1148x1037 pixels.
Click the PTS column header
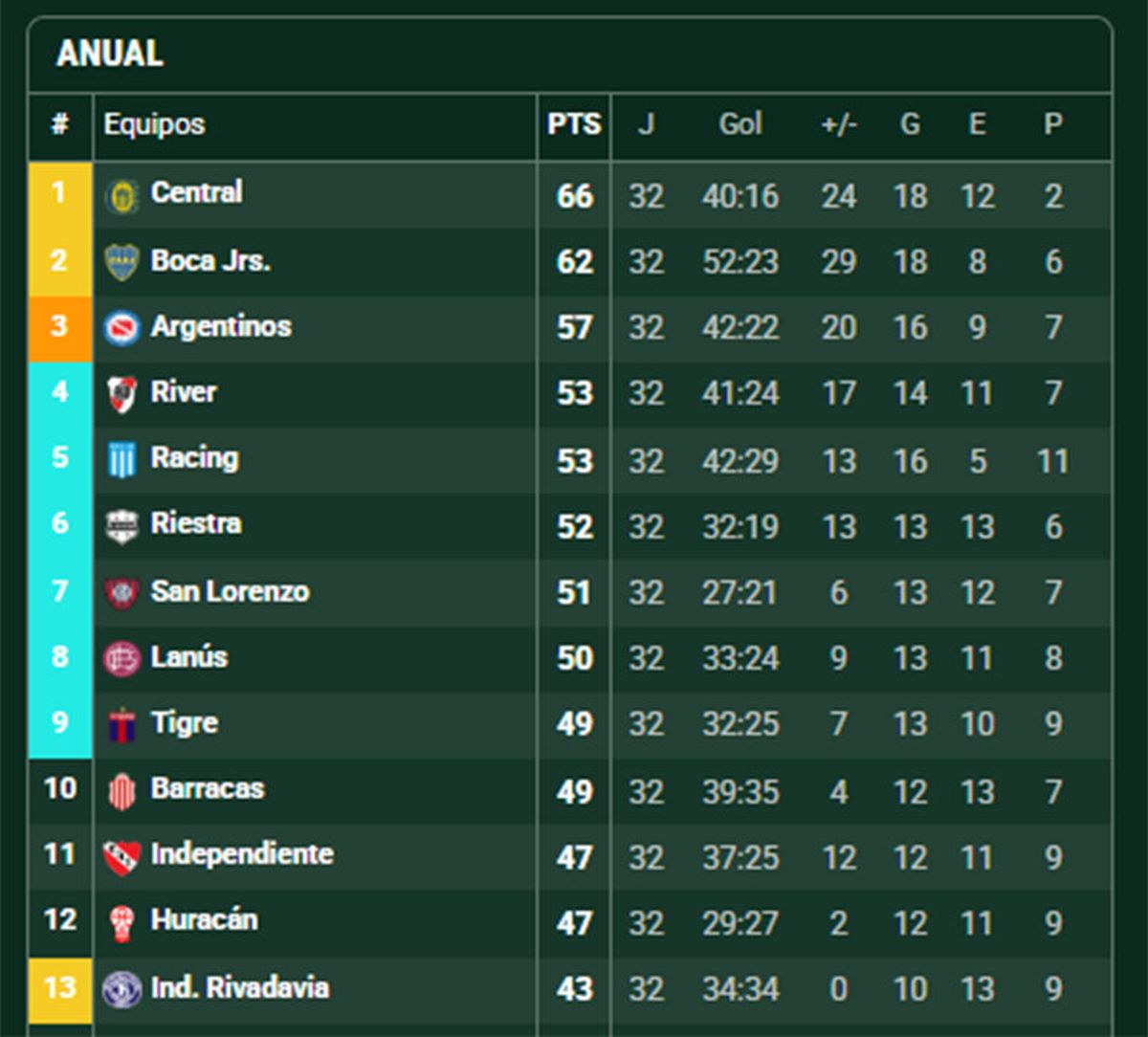click(x=574, y=124)
